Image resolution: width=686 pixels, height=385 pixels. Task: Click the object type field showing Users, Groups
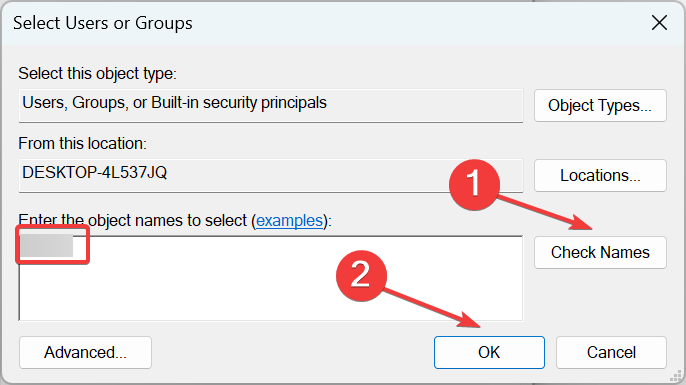pyautogui.click(x=270, y=105)
